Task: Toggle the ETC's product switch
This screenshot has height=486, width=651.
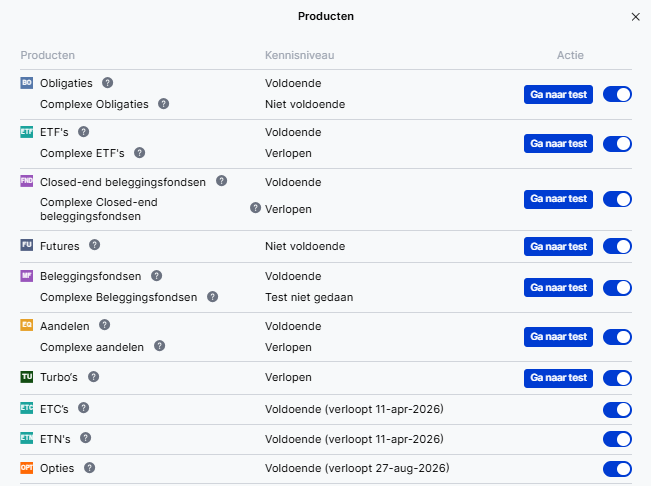Action: click(x=617, y=409)
